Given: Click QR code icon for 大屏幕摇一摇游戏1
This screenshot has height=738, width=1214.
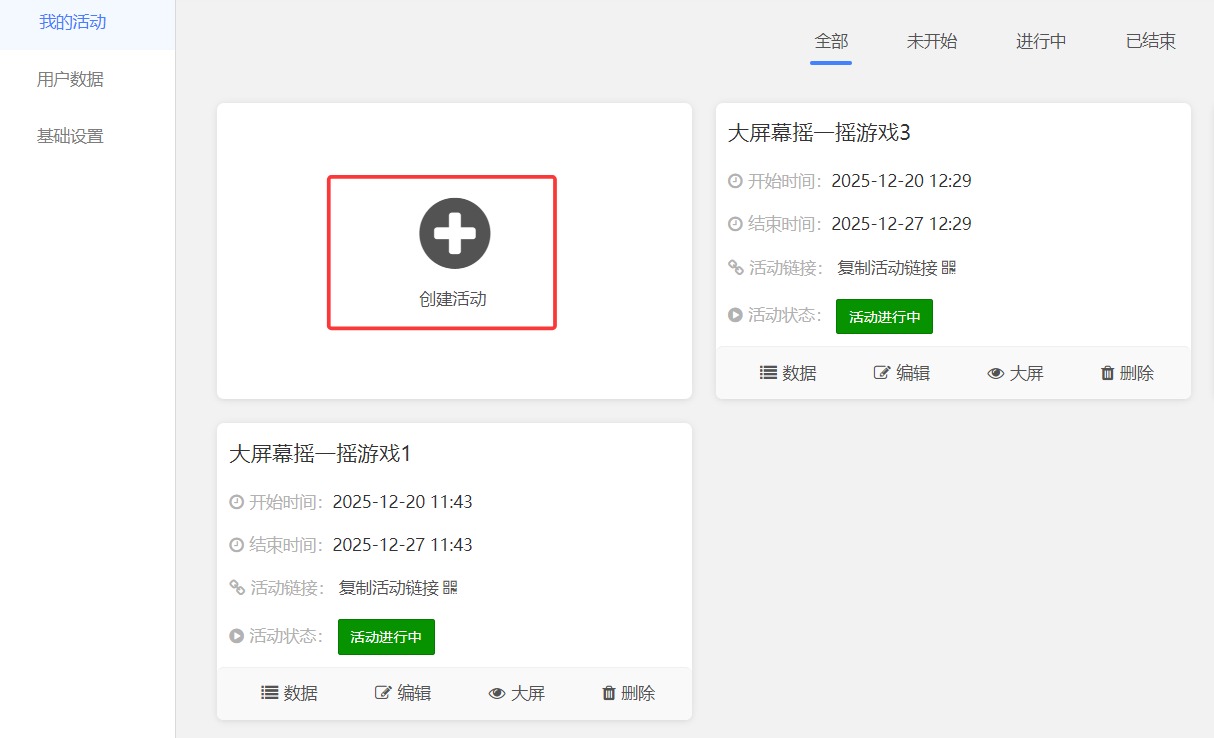Looking at the screenshot, I should (x=450, y=587).
